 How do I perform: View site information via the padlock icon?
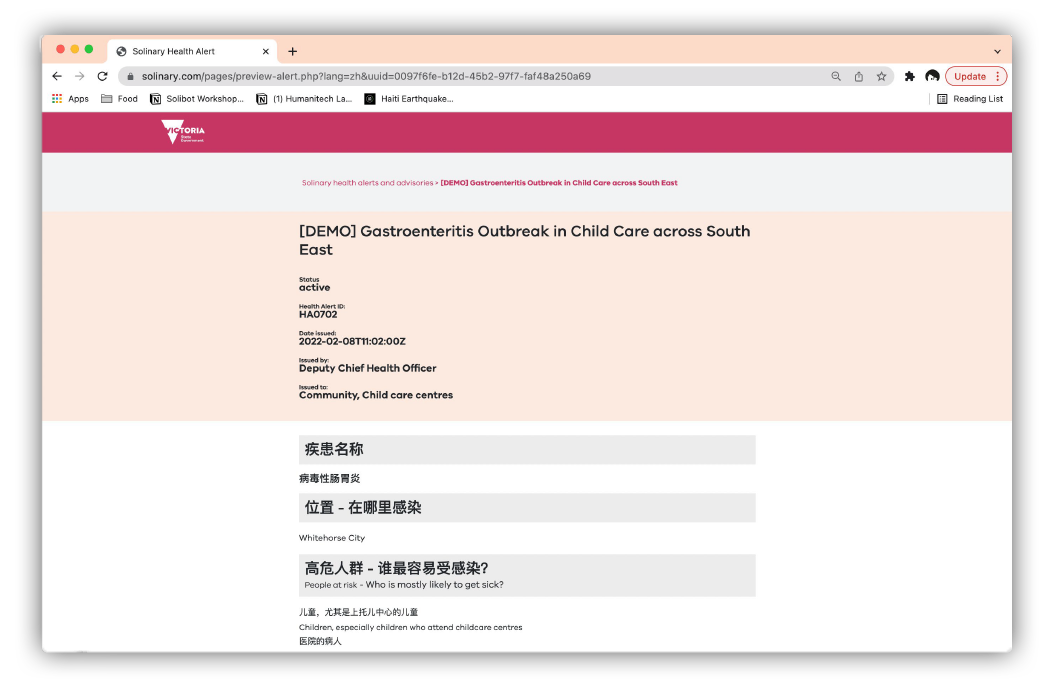130,75
